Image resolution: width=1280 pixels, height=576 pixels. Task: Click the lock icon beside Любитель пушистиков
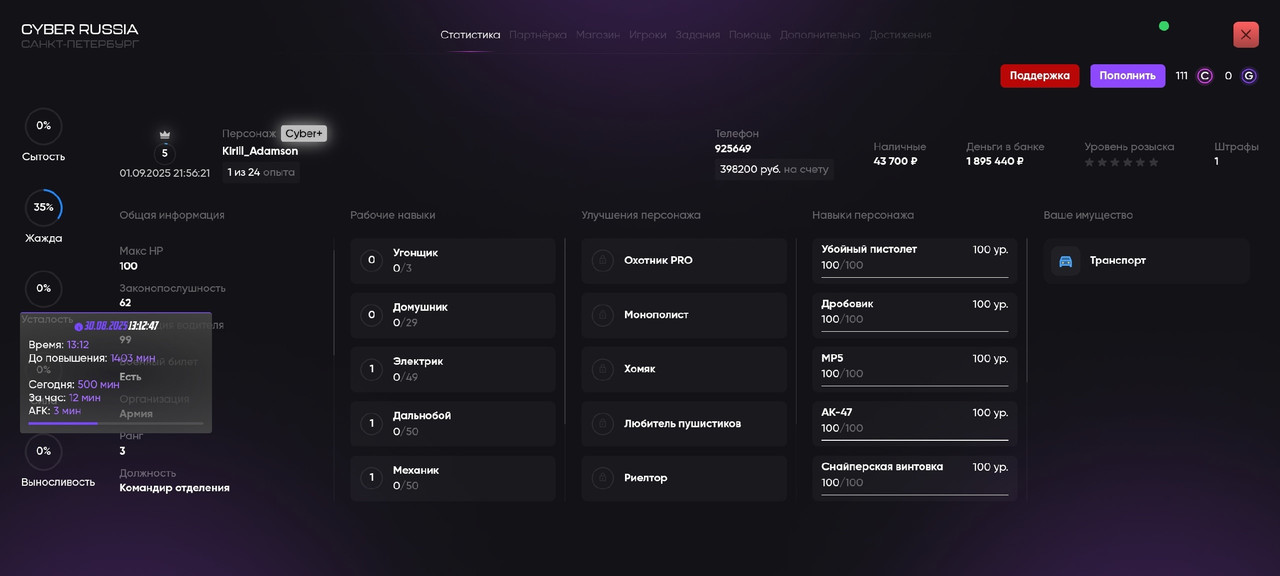(x=602, y=424)
